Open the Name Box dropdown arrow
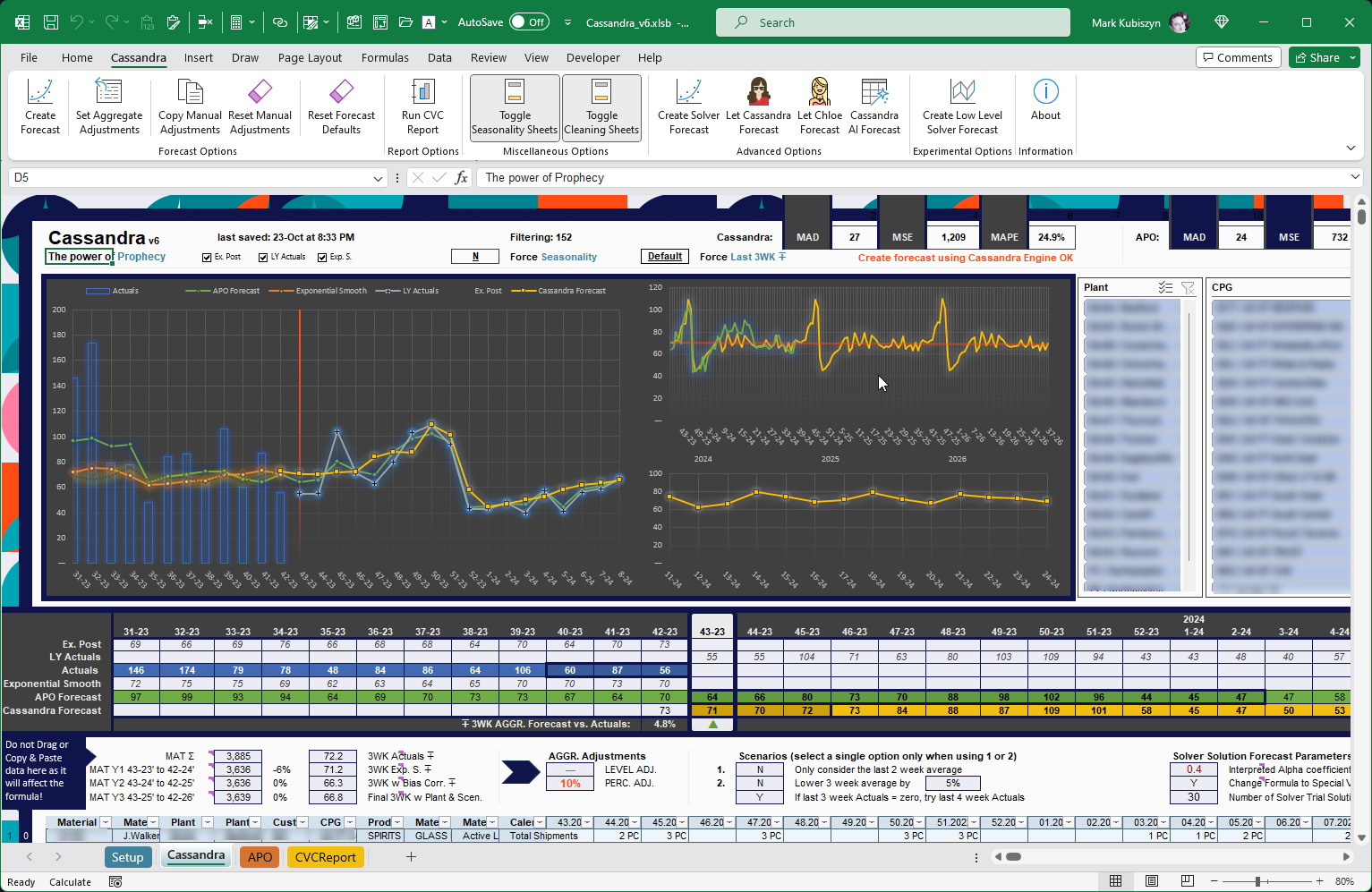1372x892 pixels. pyautogui.click(x=378, y=178)
